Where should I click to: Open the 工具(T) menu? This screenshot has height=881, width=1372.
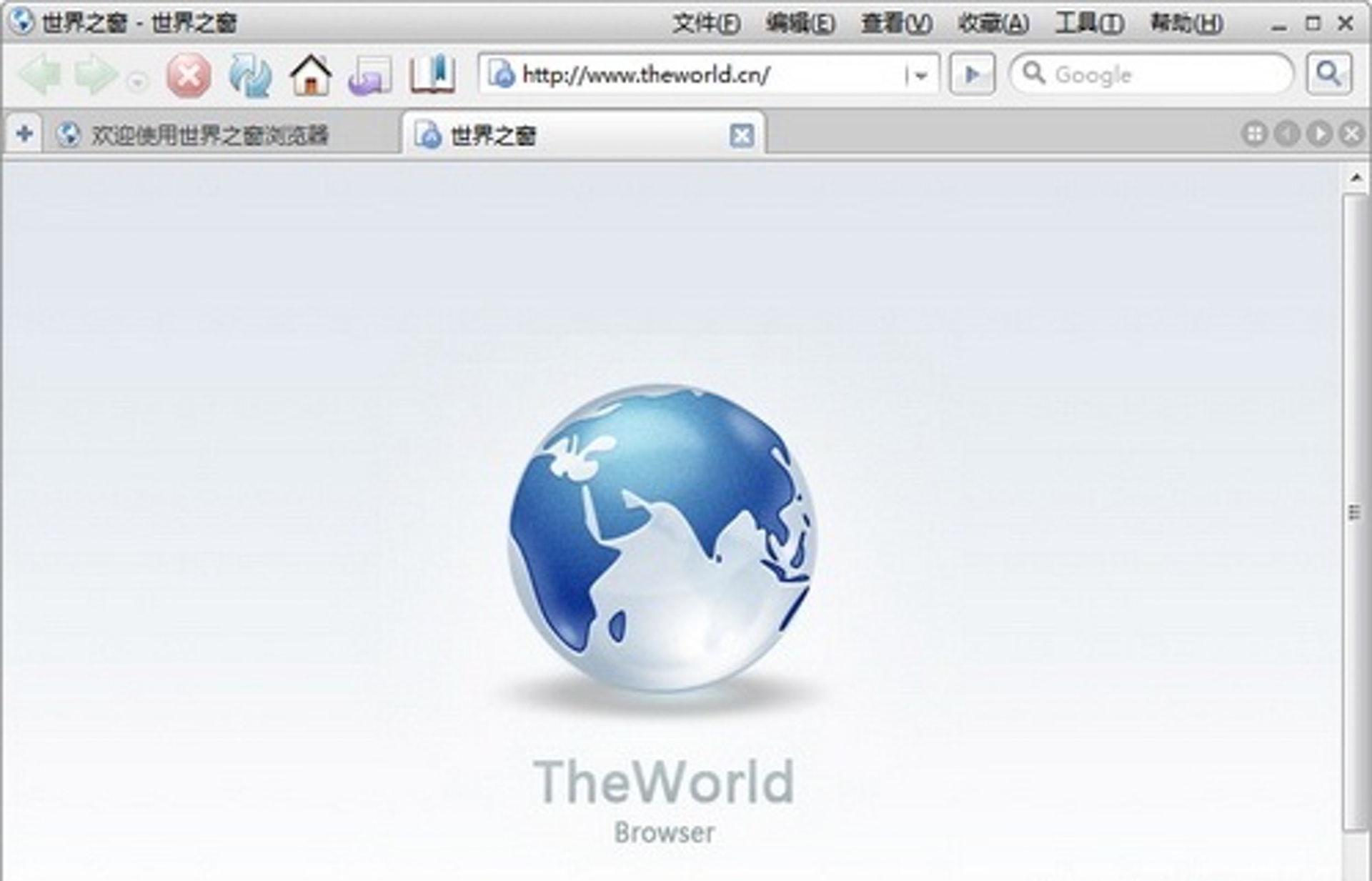tap(1089, 24)
